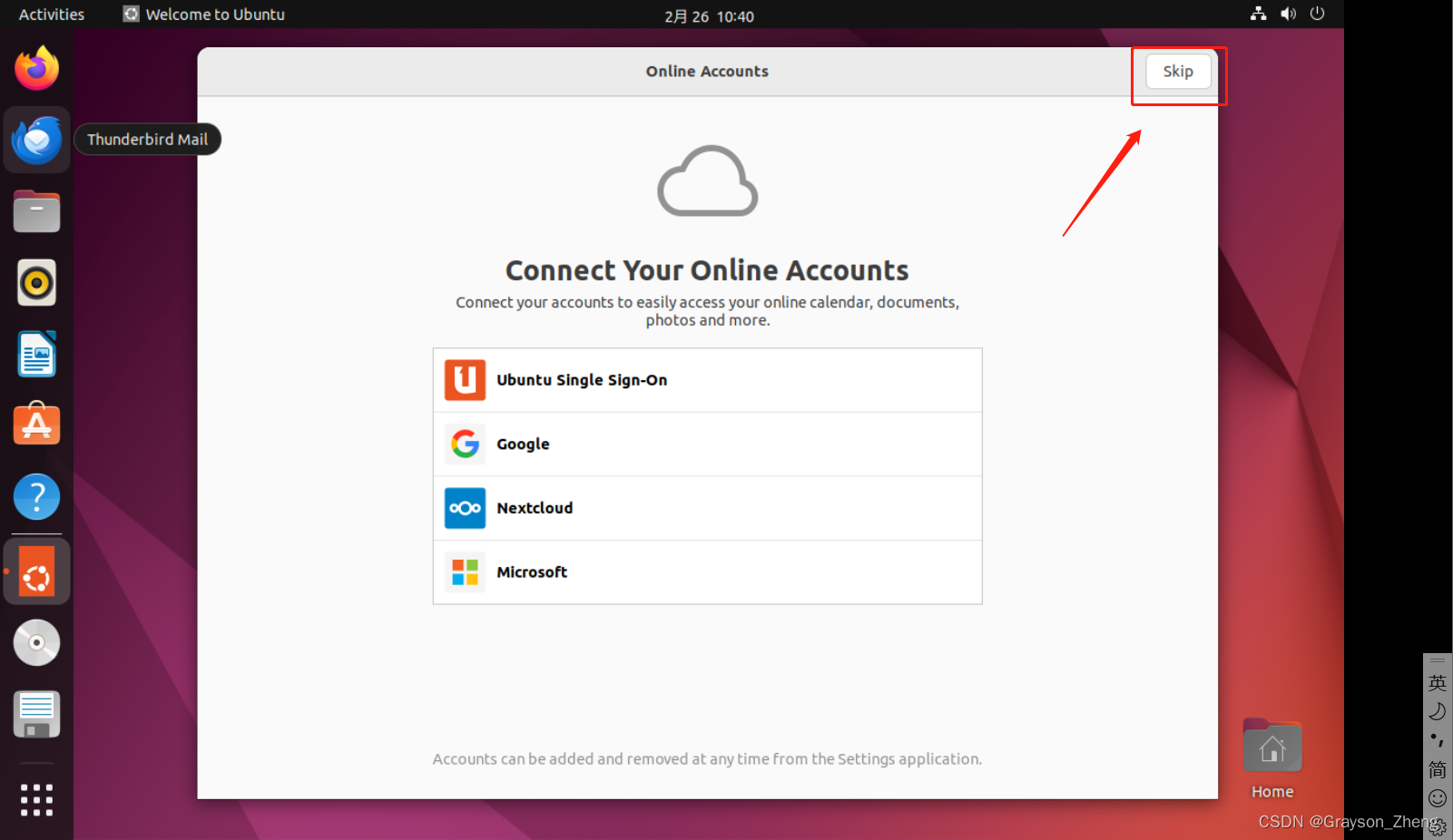Open the floppy drive icon in dock

tap(36, 715)
